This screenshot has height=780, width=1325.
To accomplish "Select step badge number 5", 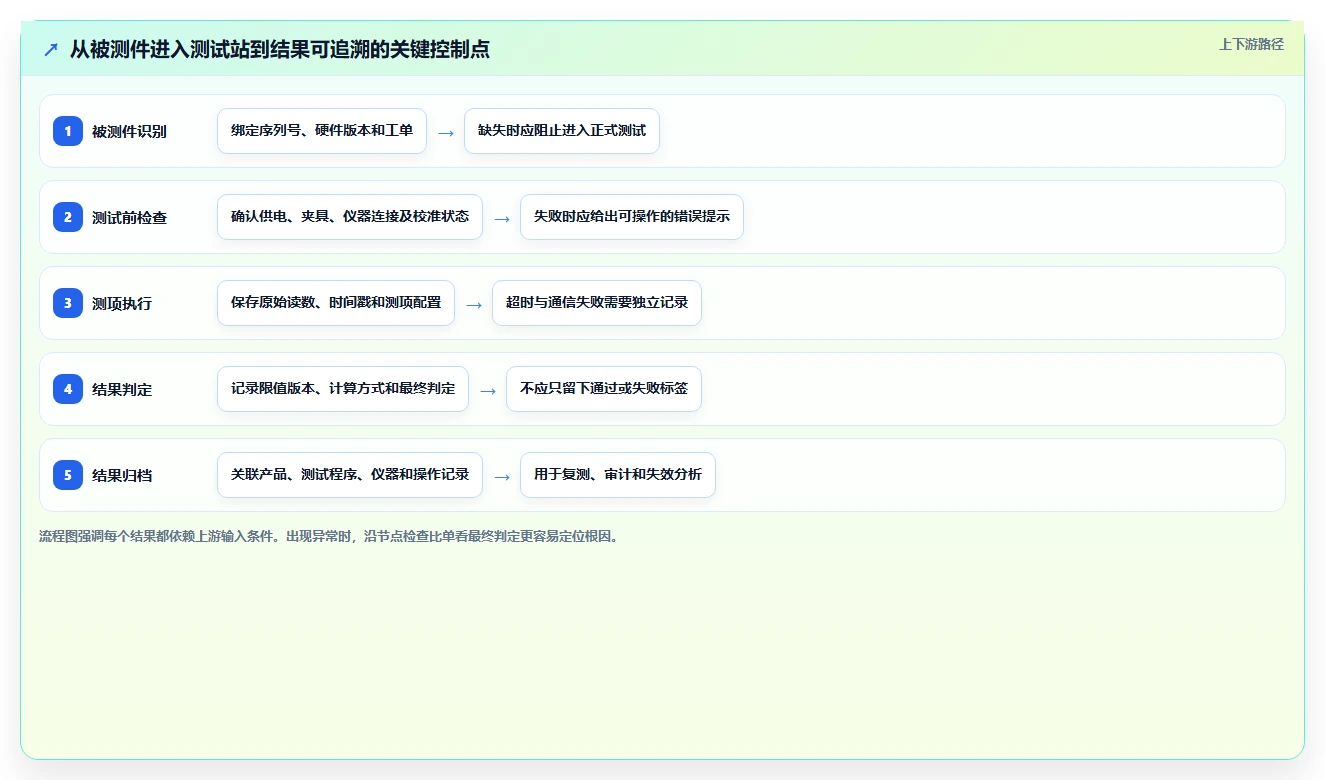I will 68,475.
